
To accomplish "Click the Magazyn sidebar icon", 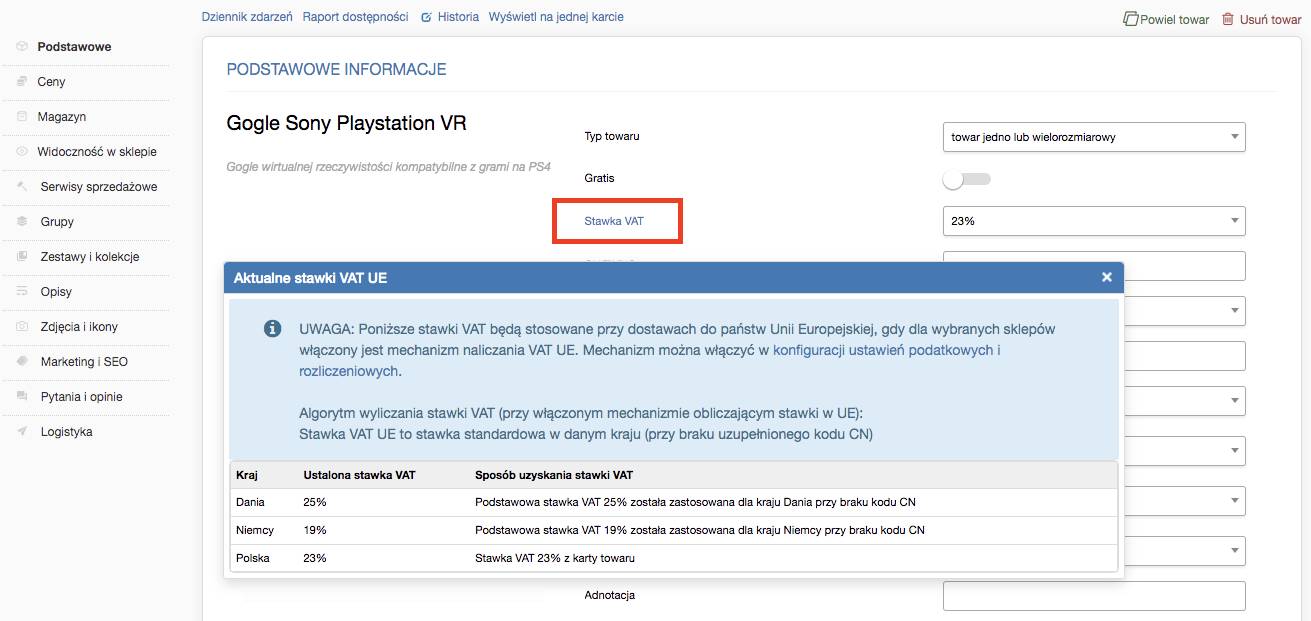I will pyautogui.click(x=22, y=117).
